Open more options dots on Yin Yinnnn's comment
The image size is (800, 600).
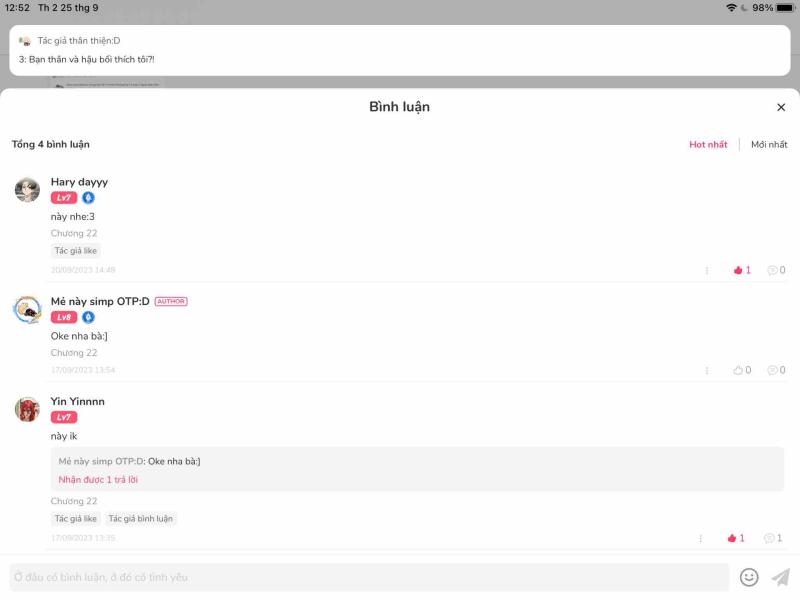tap(701, 538)
